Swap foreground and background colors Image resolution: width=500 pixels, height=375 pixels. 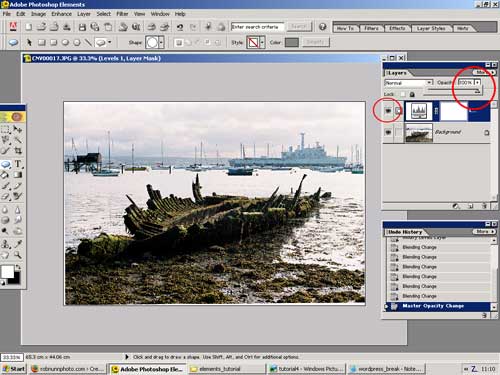[17, 267]
